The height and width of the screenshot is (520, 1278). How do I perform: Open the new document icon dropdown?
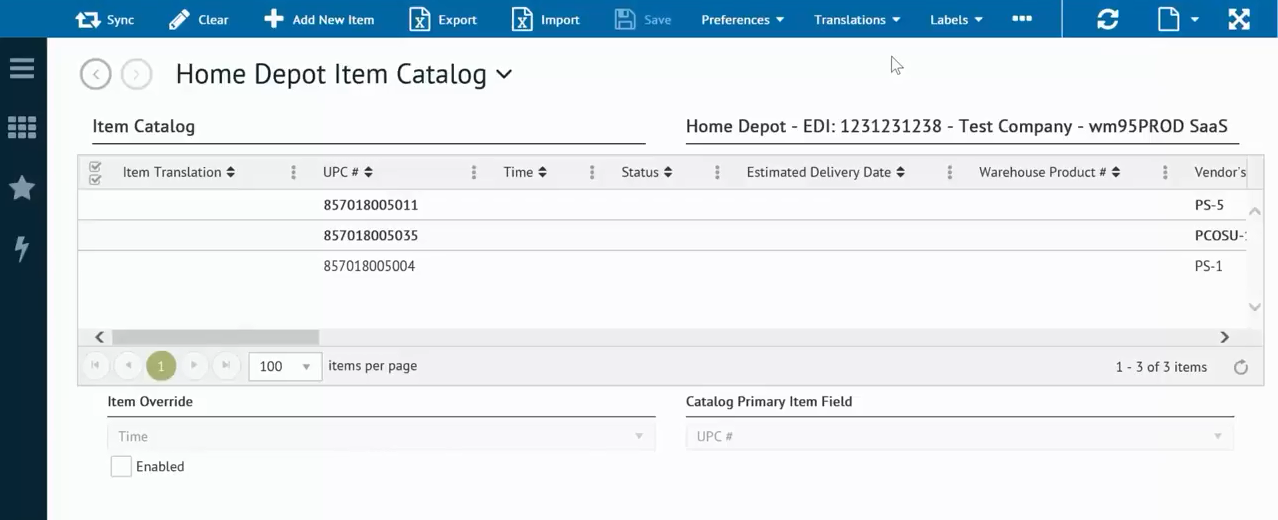pyautogui.click(x=1178, y=19)
